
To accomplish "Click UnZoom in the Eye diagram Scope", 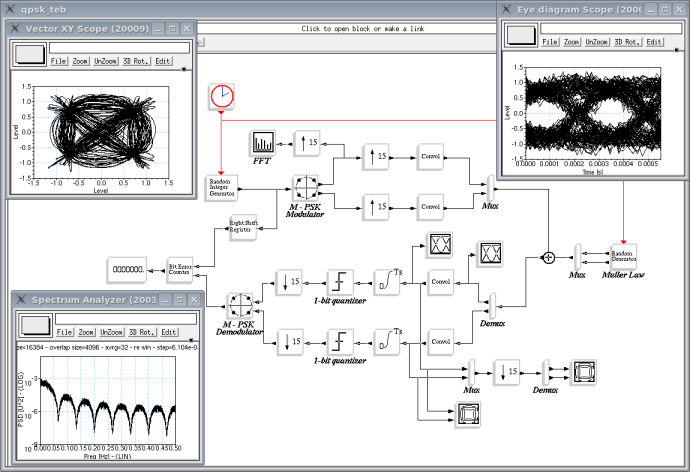I will [x=597, y=42].
